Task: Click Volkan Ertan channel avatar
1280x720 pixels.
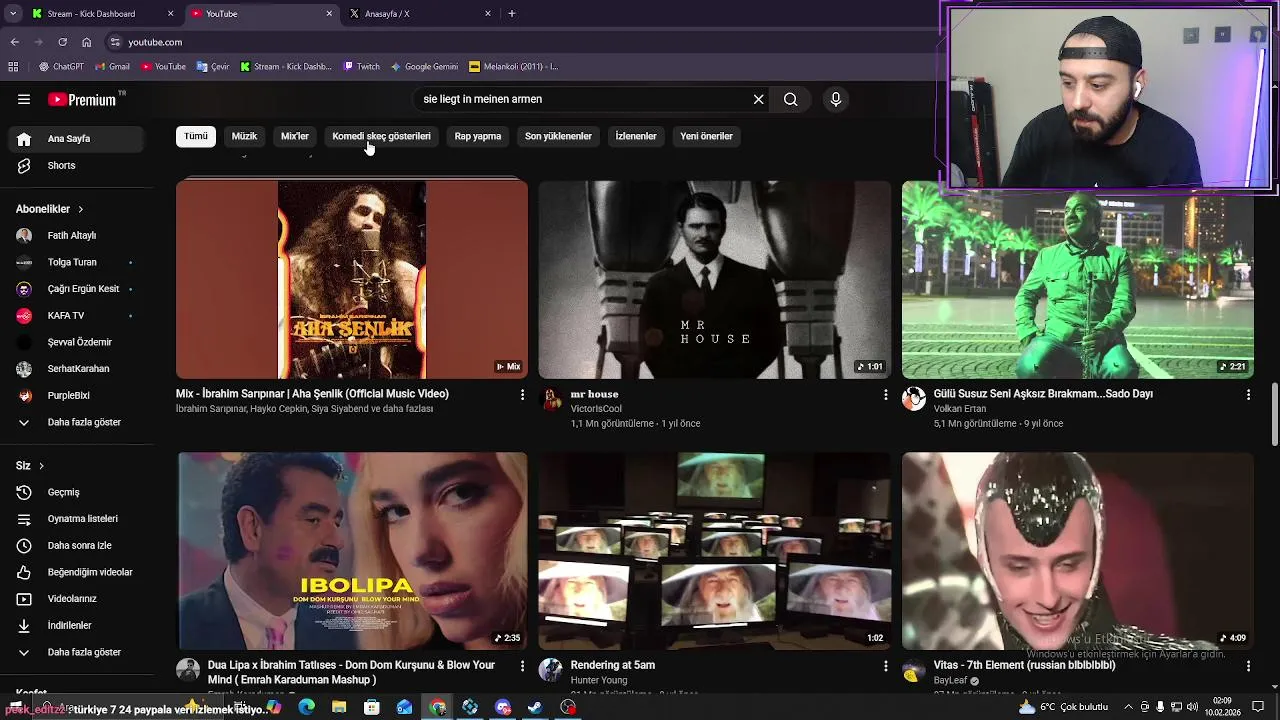Action: tap(914, 399)
